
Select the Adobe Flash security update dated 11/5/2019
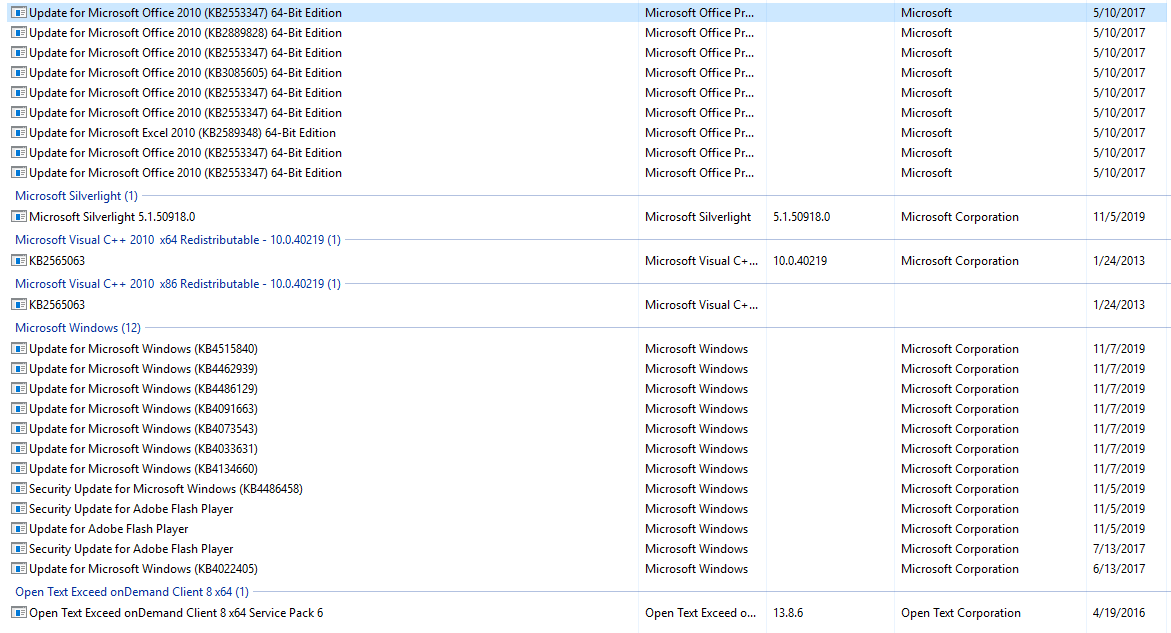[131, 509]
